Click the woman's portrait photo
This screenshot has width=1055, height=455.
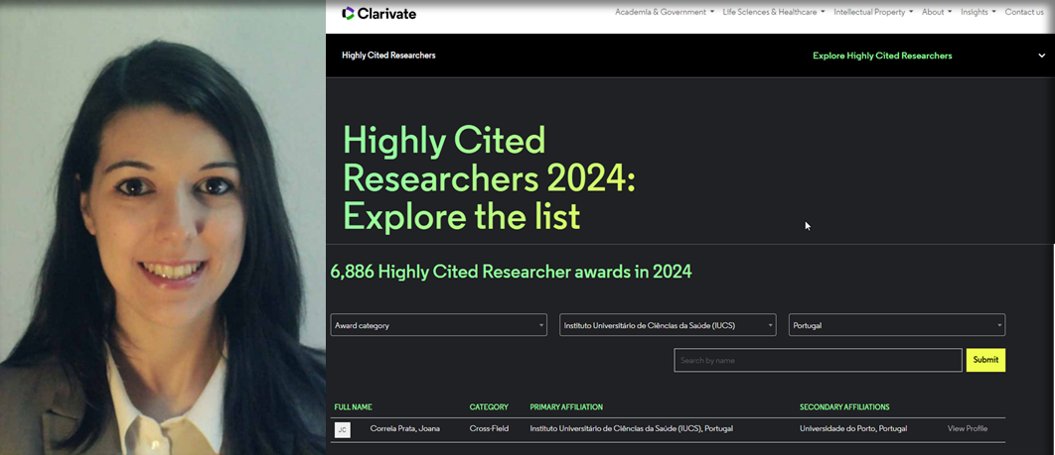[x=163, y=228]
